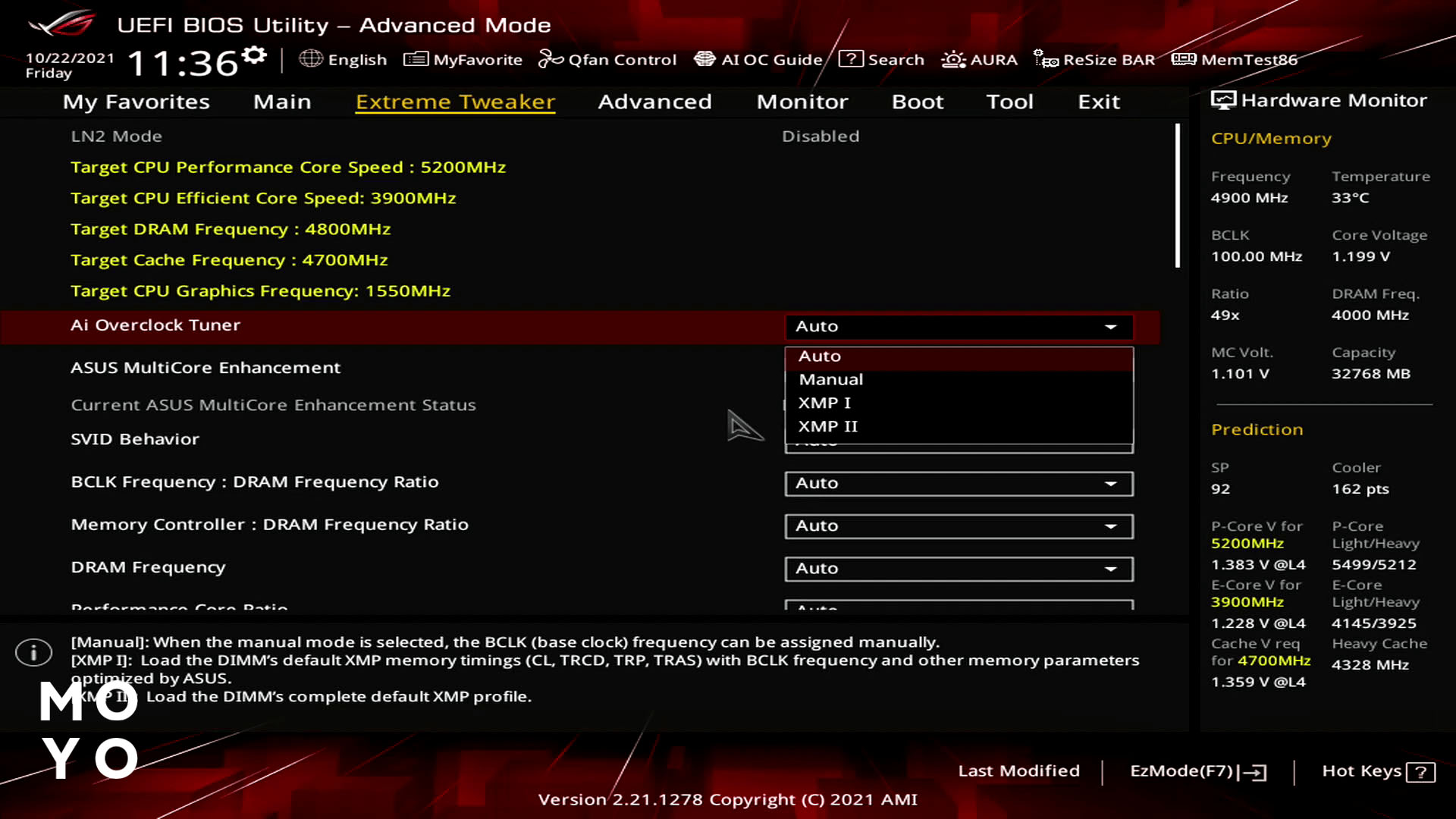Click Hot Keys help button
The width and height of the screenshot is (1456, 819).
pos(1423,770)
